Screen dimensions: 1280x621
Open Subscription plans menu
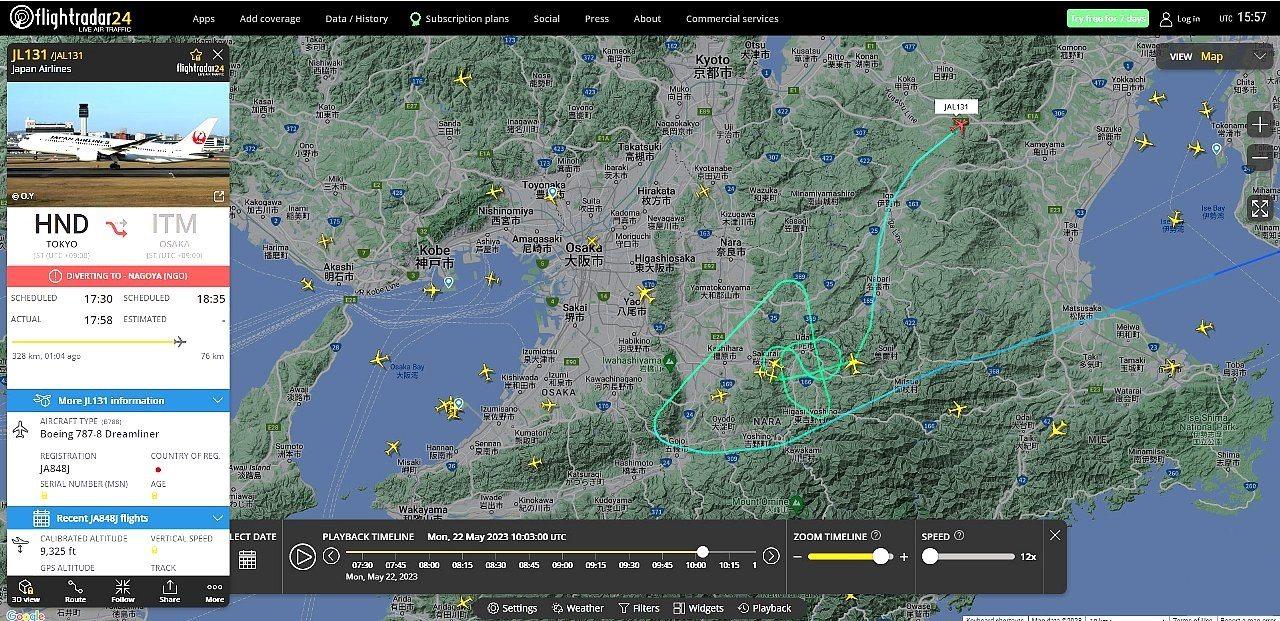[459, 18]
